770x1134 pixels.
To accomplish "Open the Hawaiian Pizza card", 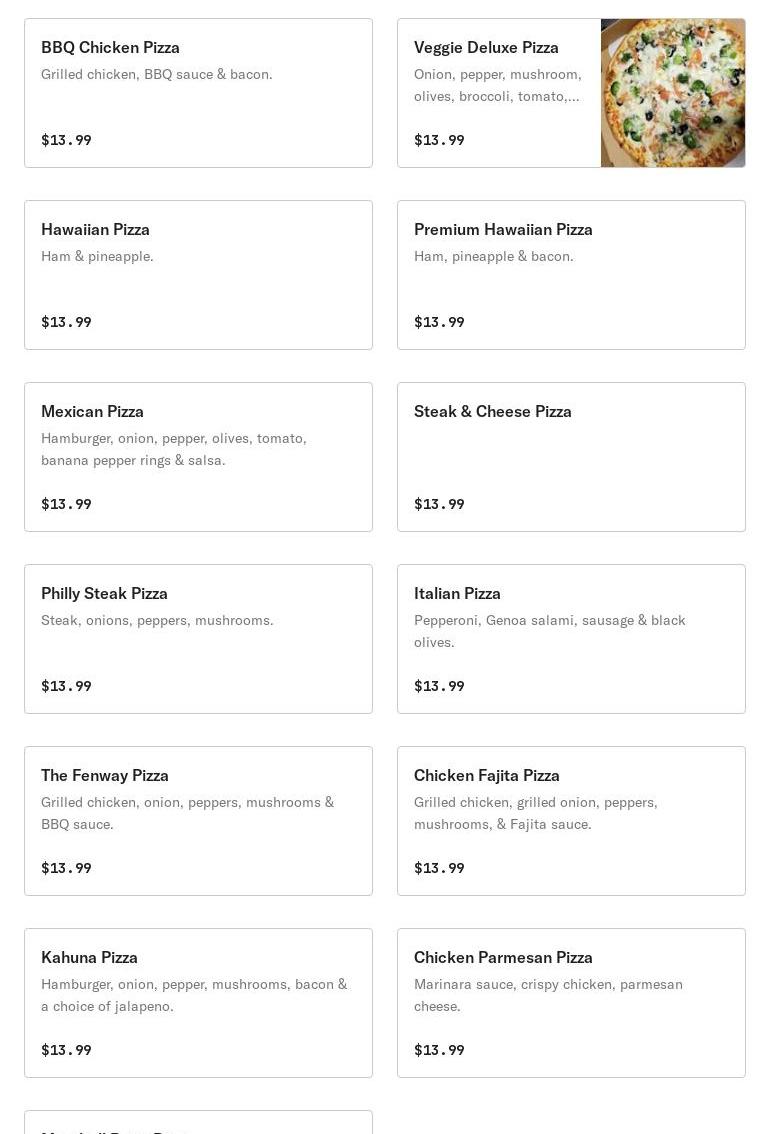I will pyautogui.click(x=198, y=275).
